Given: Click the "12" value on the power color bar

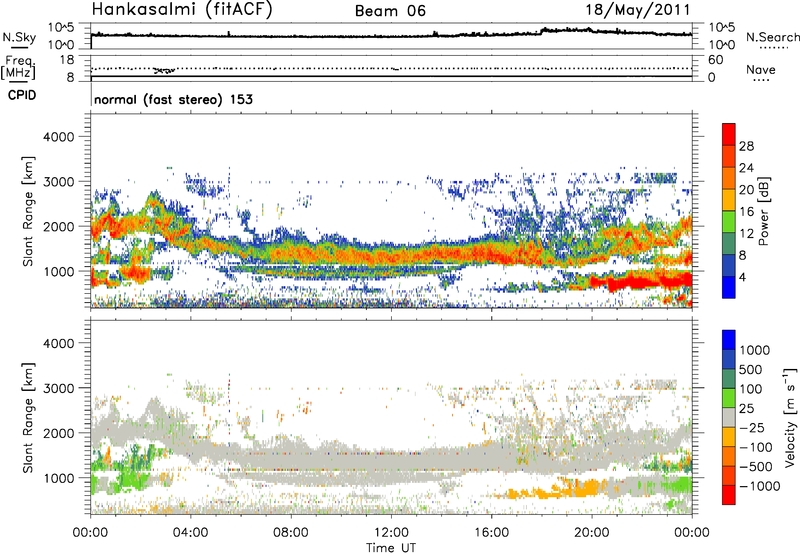Looking at the screenshot, I should 746,234.
